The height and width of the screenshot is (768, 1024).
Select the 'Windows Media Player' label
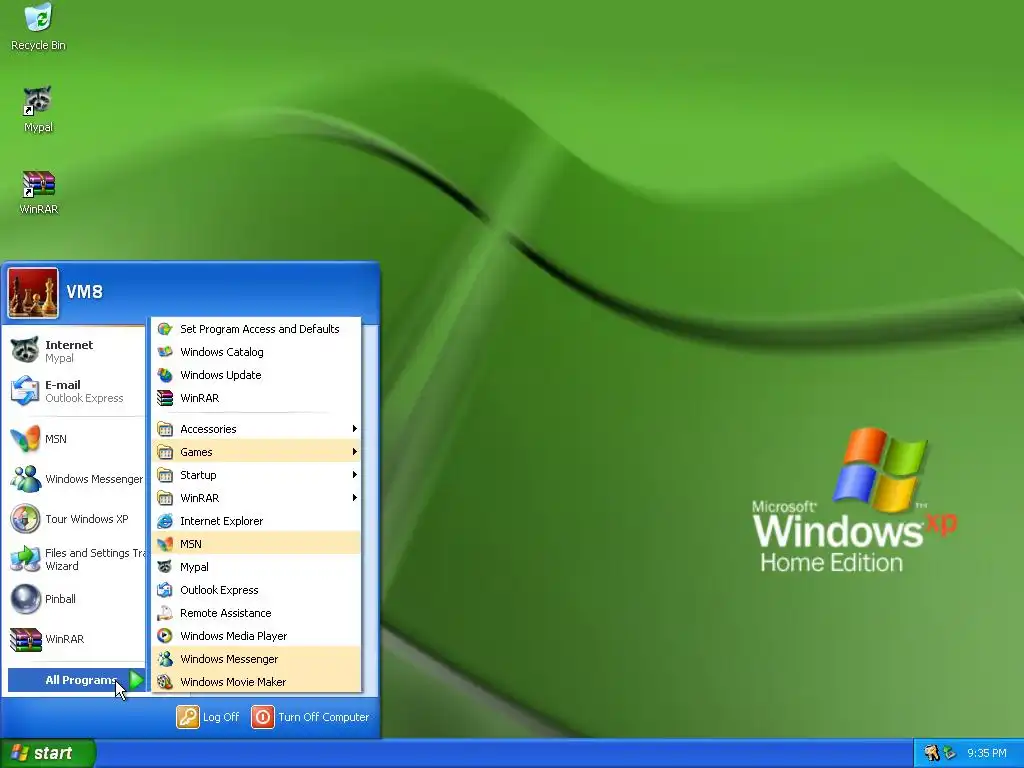point(234,636)
